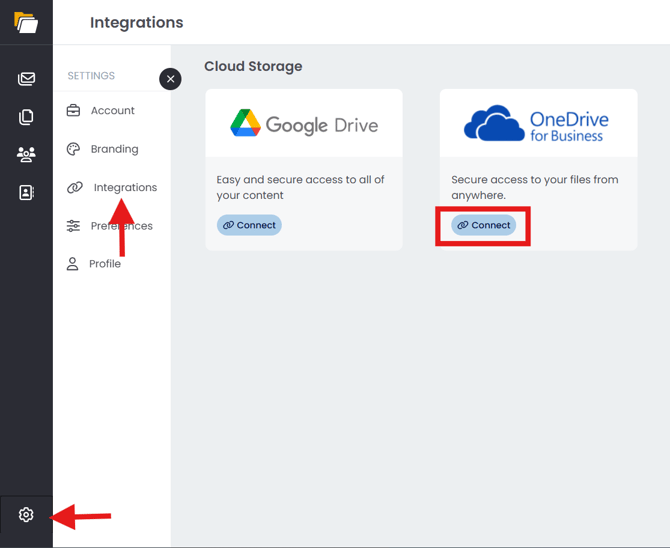Click the sliders icon beside Preferences
Screen dimensions: 670x548
coord(73,226)
